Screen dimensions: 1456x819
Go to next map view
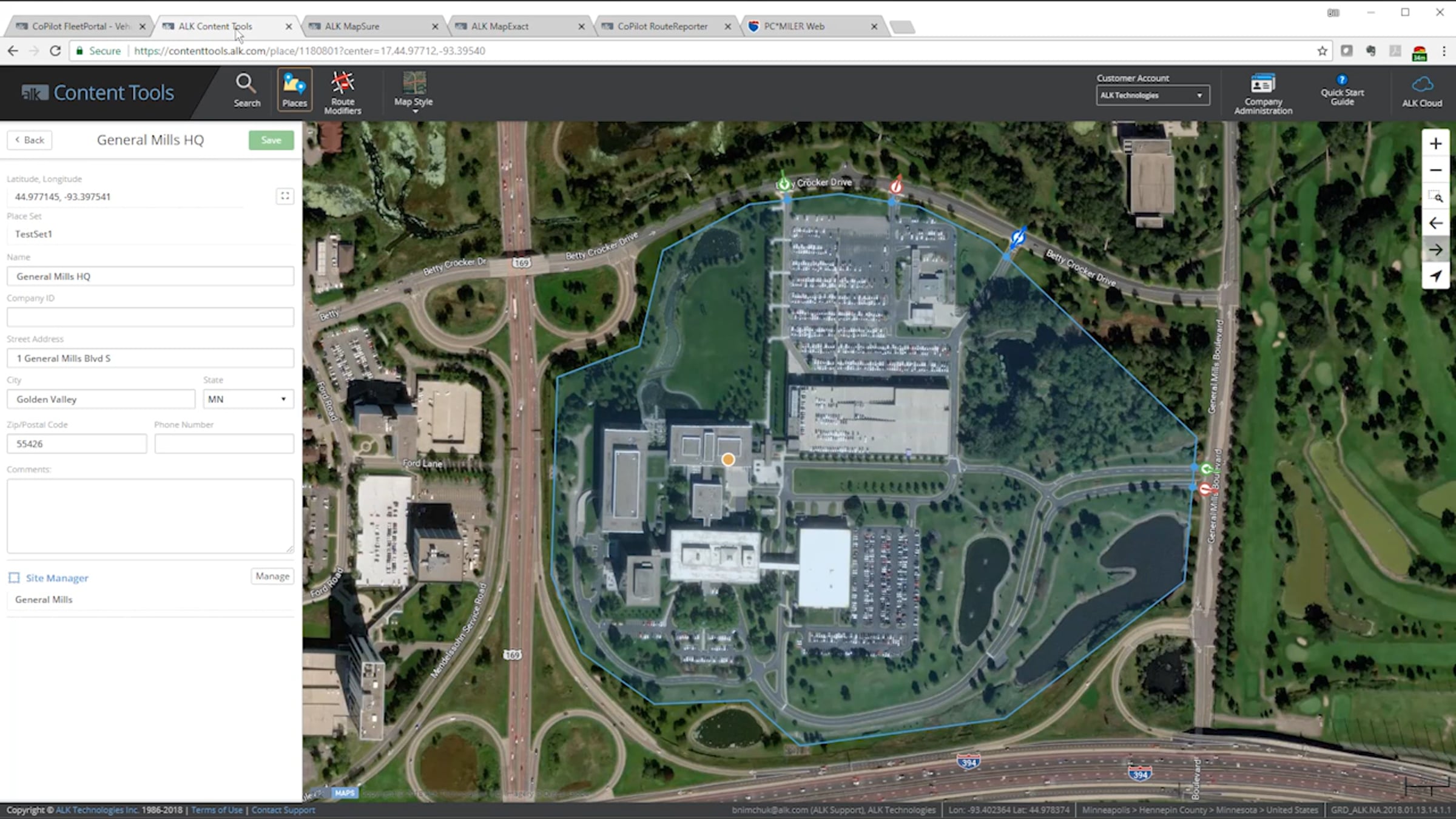pyautogui.click(x=1435, y=250)
